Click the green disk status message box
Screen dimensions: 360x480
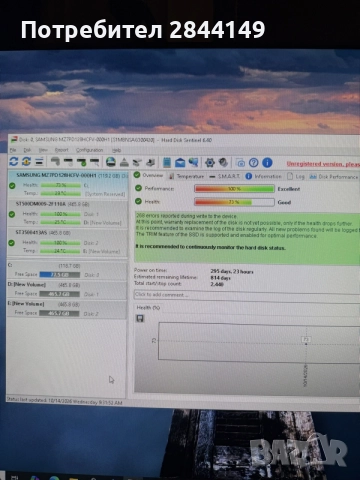click(x=247, y=238)
